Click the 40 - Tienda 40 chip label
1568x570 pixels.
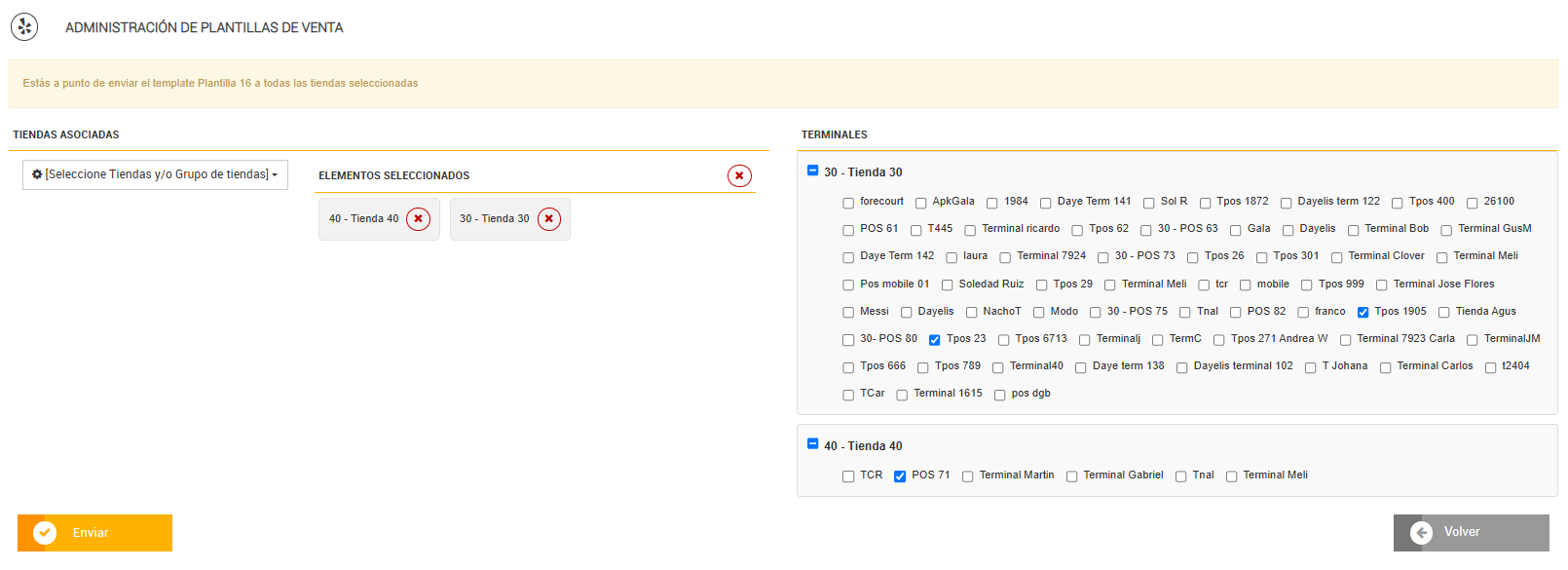pyautogui.click(x=363, y=219)
